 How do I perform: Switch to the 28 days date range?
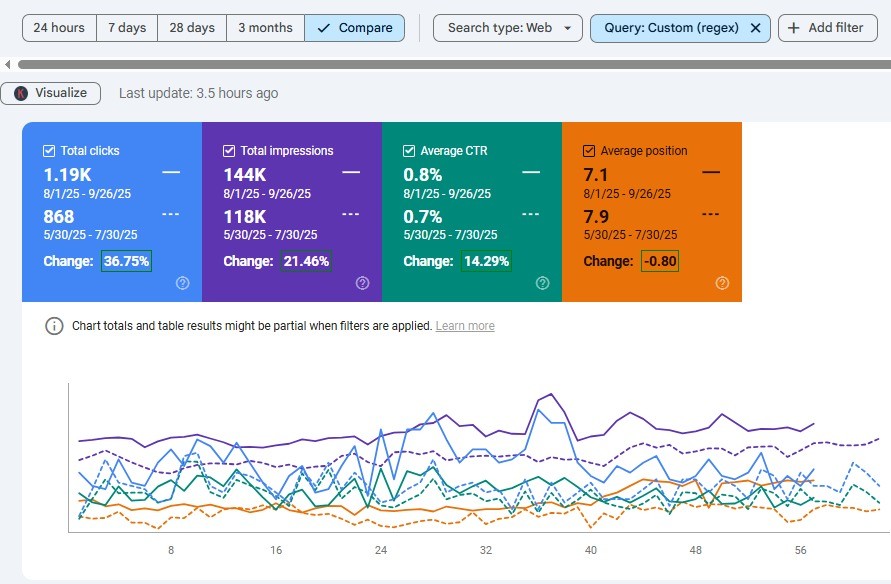point(192,28)
